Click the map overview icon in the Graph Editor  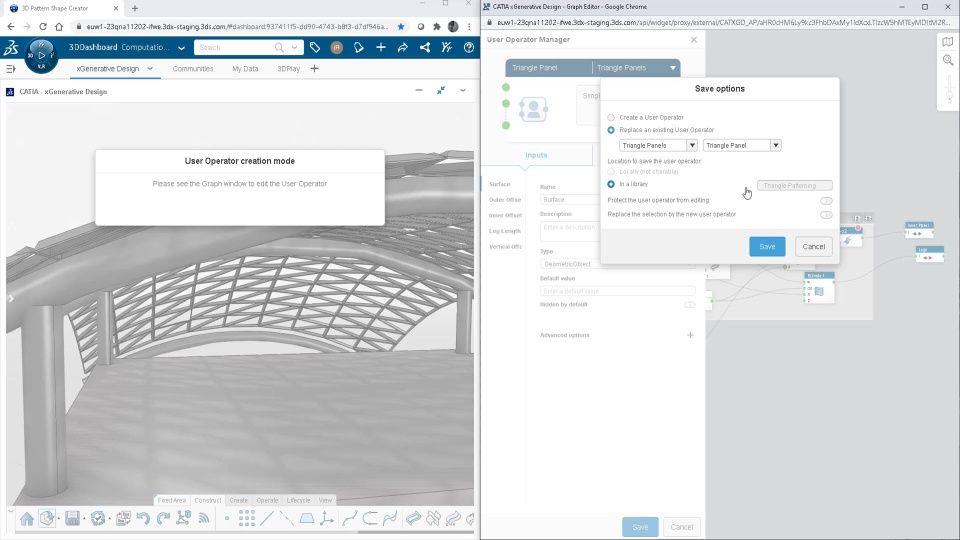[x=948, y=42]
